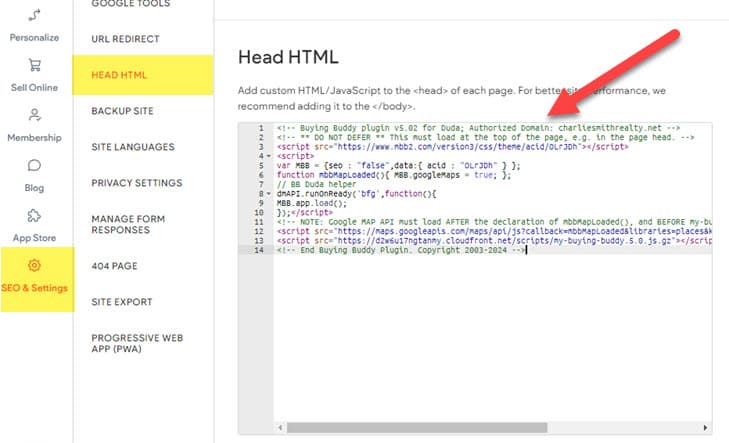Open Backup Site settings
The width and height of the screenshot is (729, 443).
coord(122,111)
